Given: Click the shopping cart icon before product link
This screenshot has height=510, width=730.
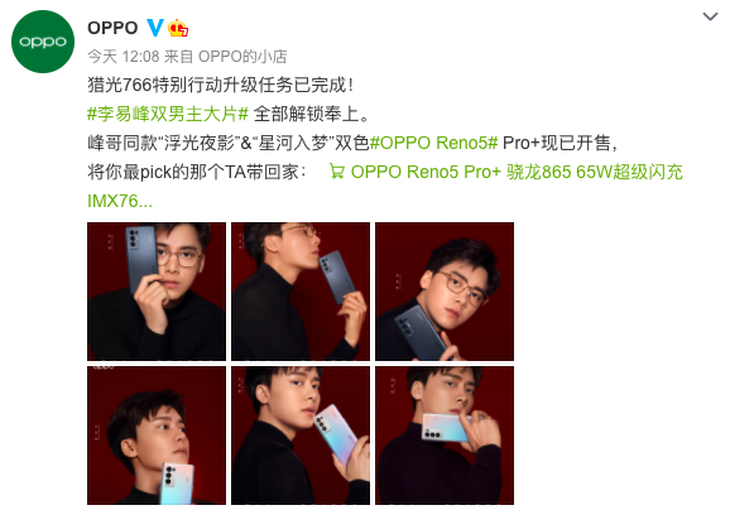Looking at the screenshot, I should (x=337, y=171).
